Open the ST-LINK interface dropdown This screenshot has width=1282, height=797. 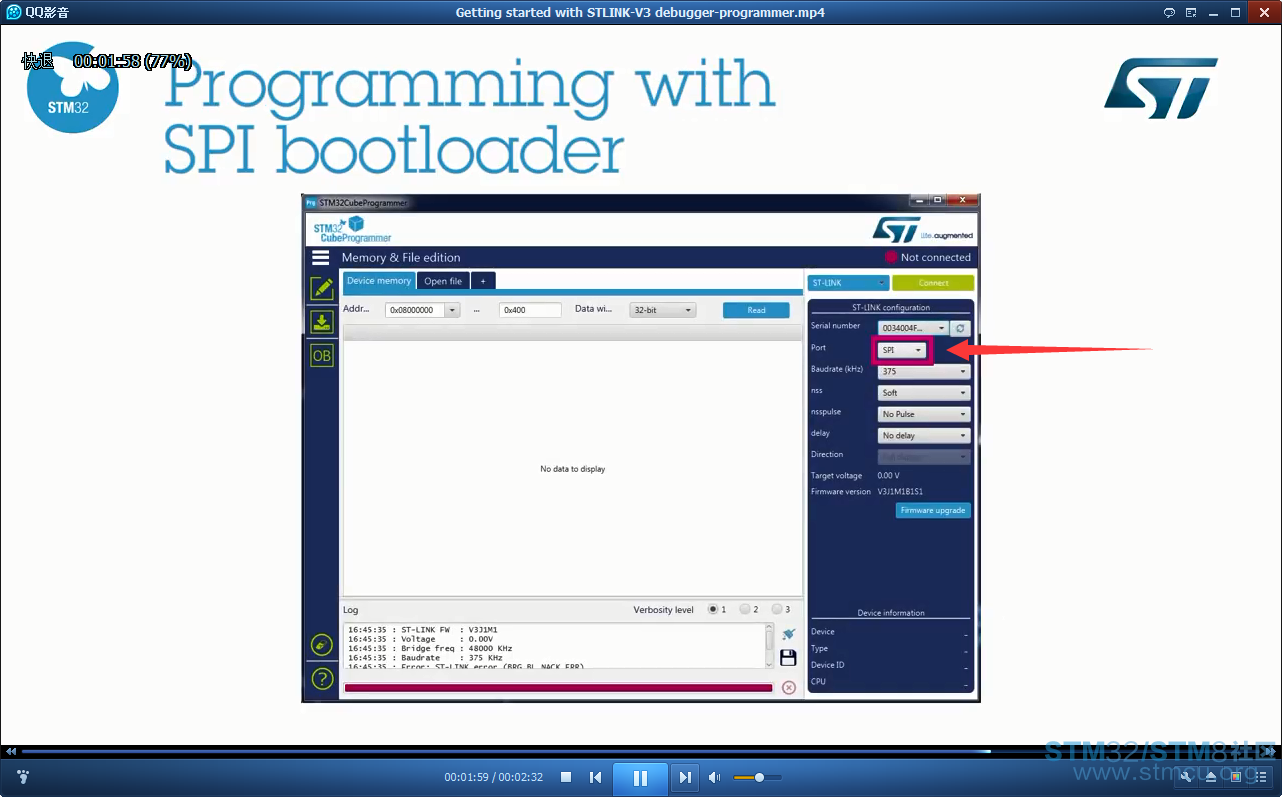(848, 283)
